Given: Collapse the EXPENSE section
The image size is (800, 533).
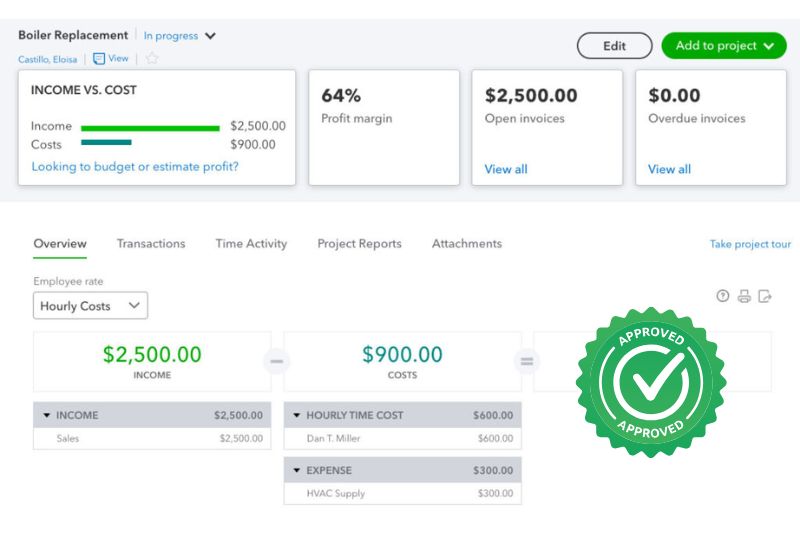Looking at the screenshot, I should (x=297, y=470).
